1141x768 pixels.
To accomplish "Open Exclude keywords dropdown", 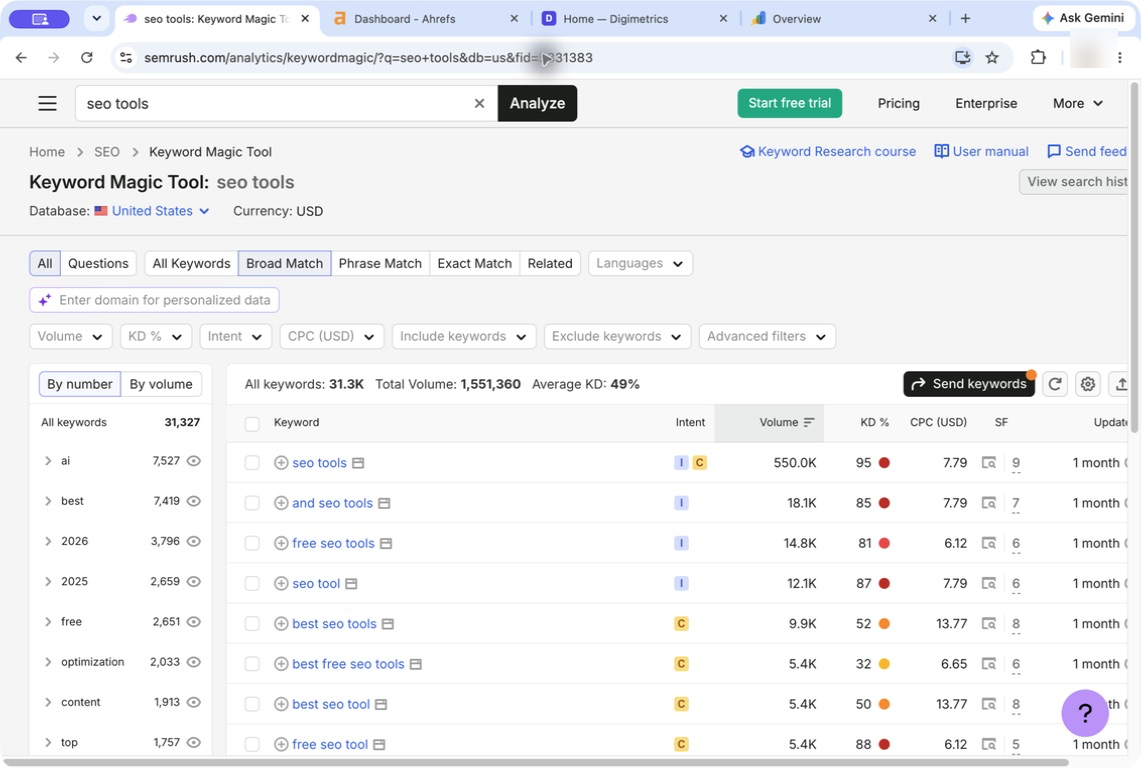I will 617,336.
